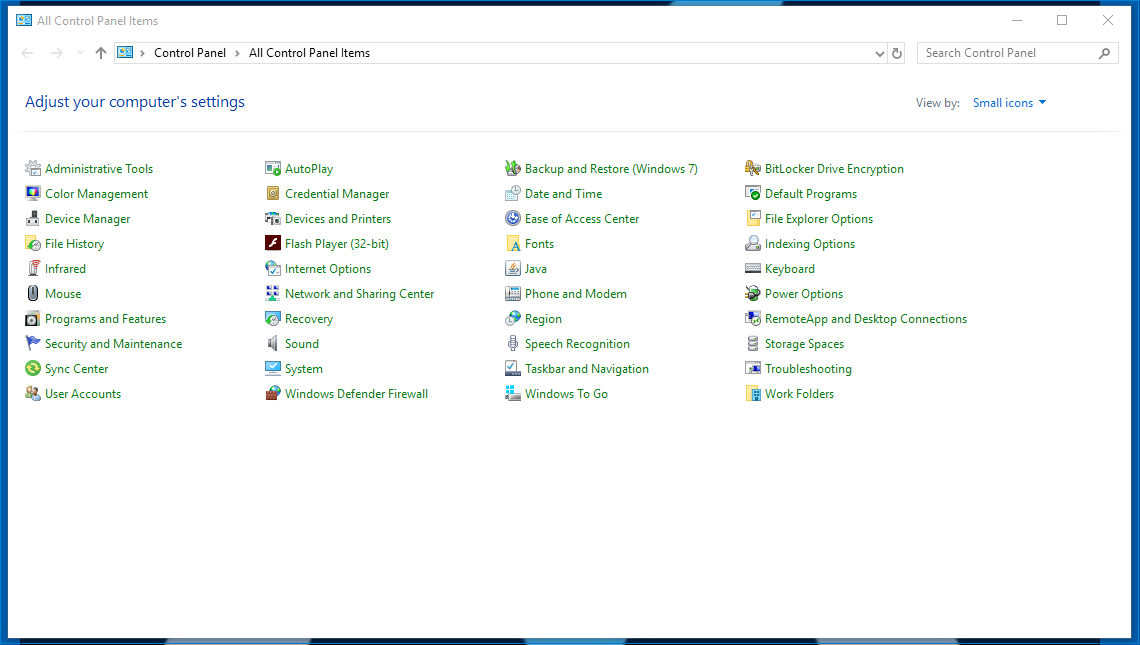Open the Recovery icon

pyautogui.click(x=273, y=319)
